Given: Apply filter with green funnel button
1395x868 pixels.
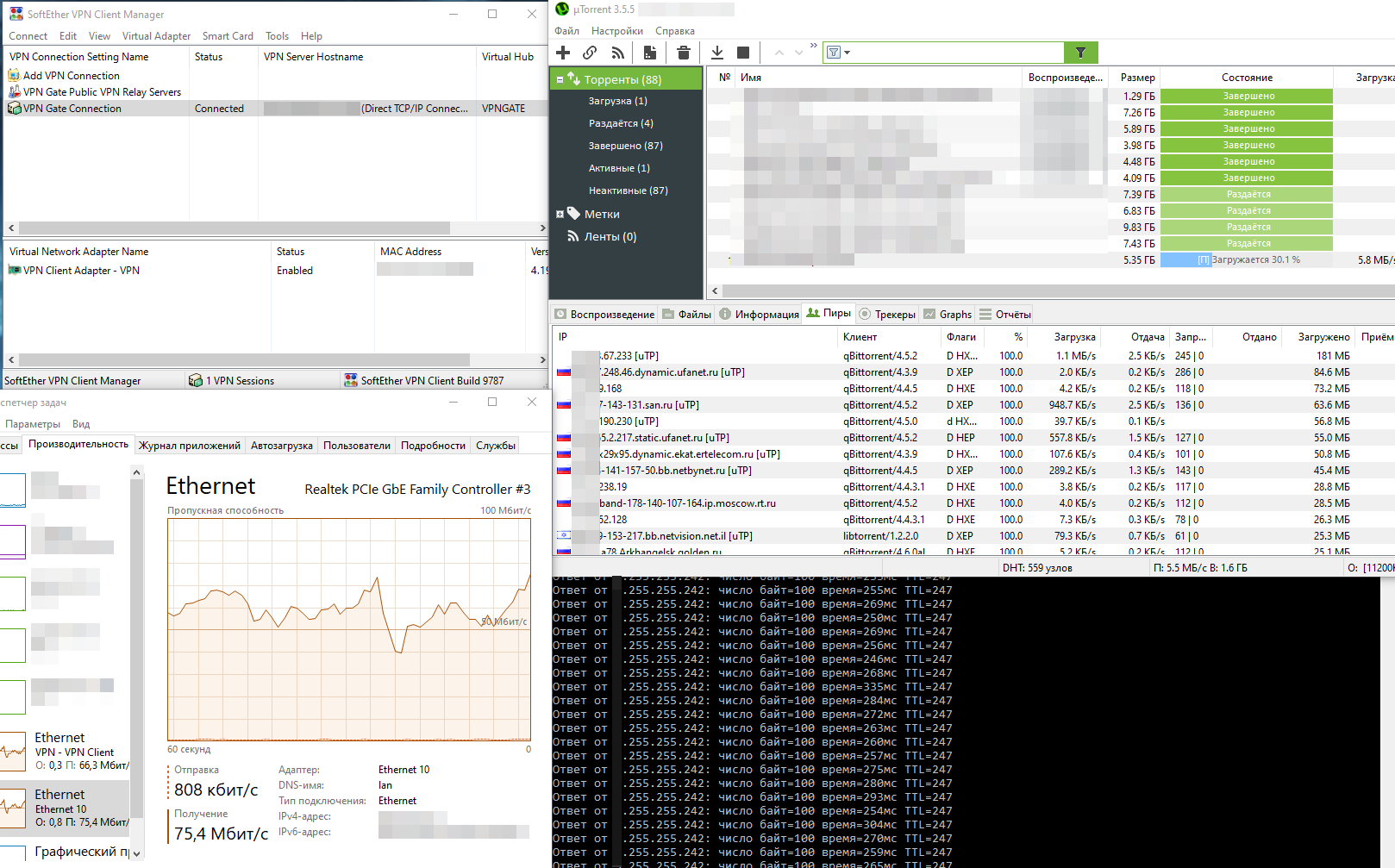Looking at the screenshot, I should pos(1080,53).
